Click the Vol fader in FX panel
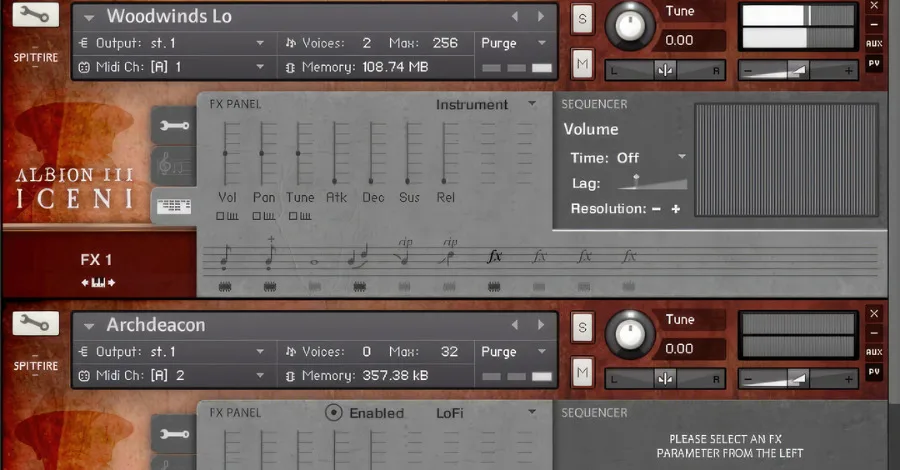The image size is (900, 470). [x=226, y=153]
